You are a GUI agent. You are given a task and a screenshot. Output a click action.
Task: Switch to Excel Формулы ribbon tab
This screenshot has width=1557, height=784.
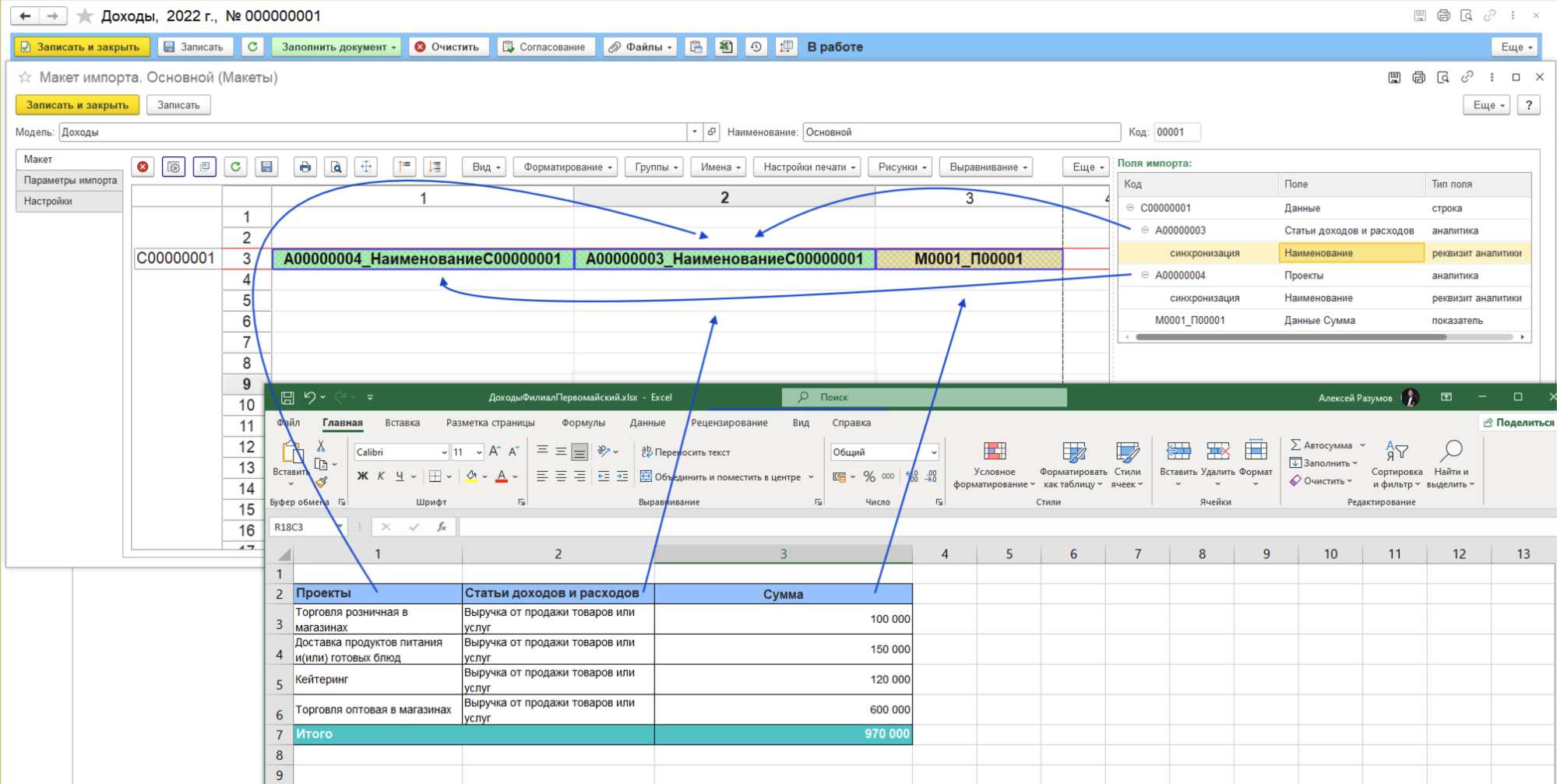(x=583, y=423)
